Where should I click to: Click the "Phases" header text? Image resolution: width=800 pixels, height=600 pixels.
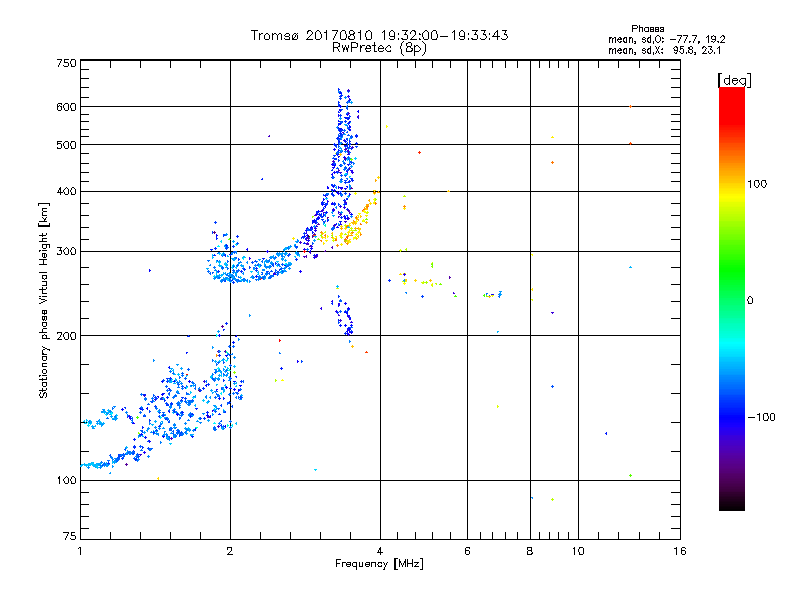[x=647, y=29]
